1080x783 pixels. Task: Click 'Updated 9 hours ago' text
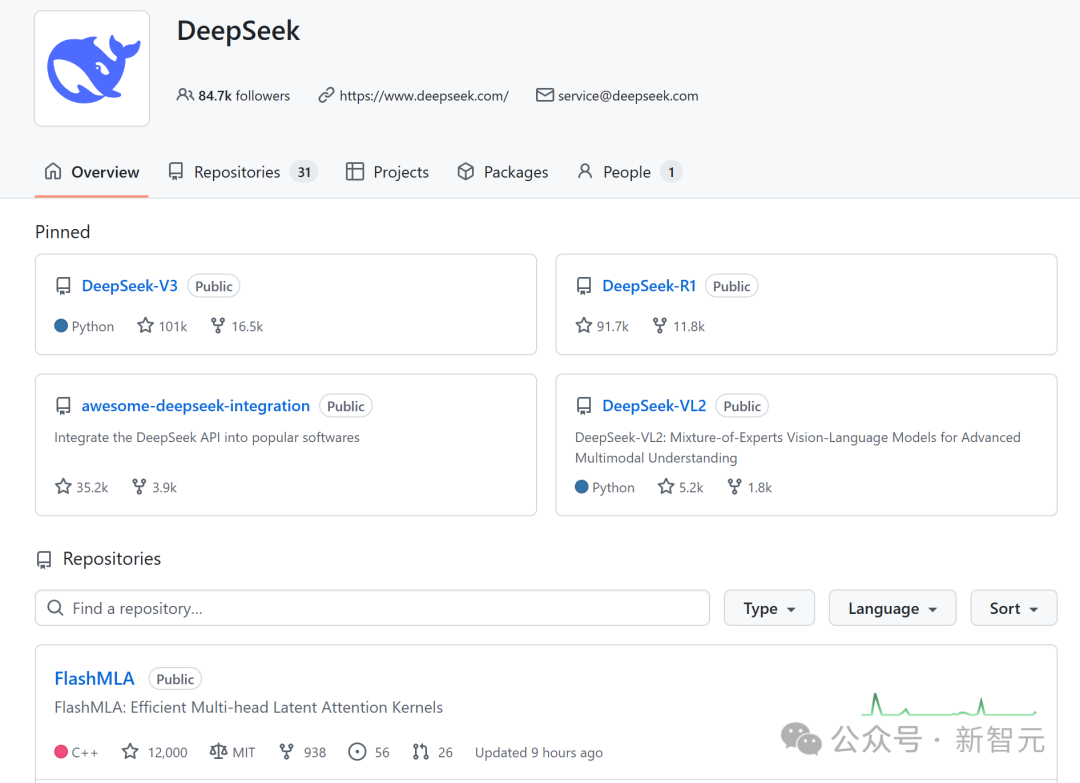point(539,753)
